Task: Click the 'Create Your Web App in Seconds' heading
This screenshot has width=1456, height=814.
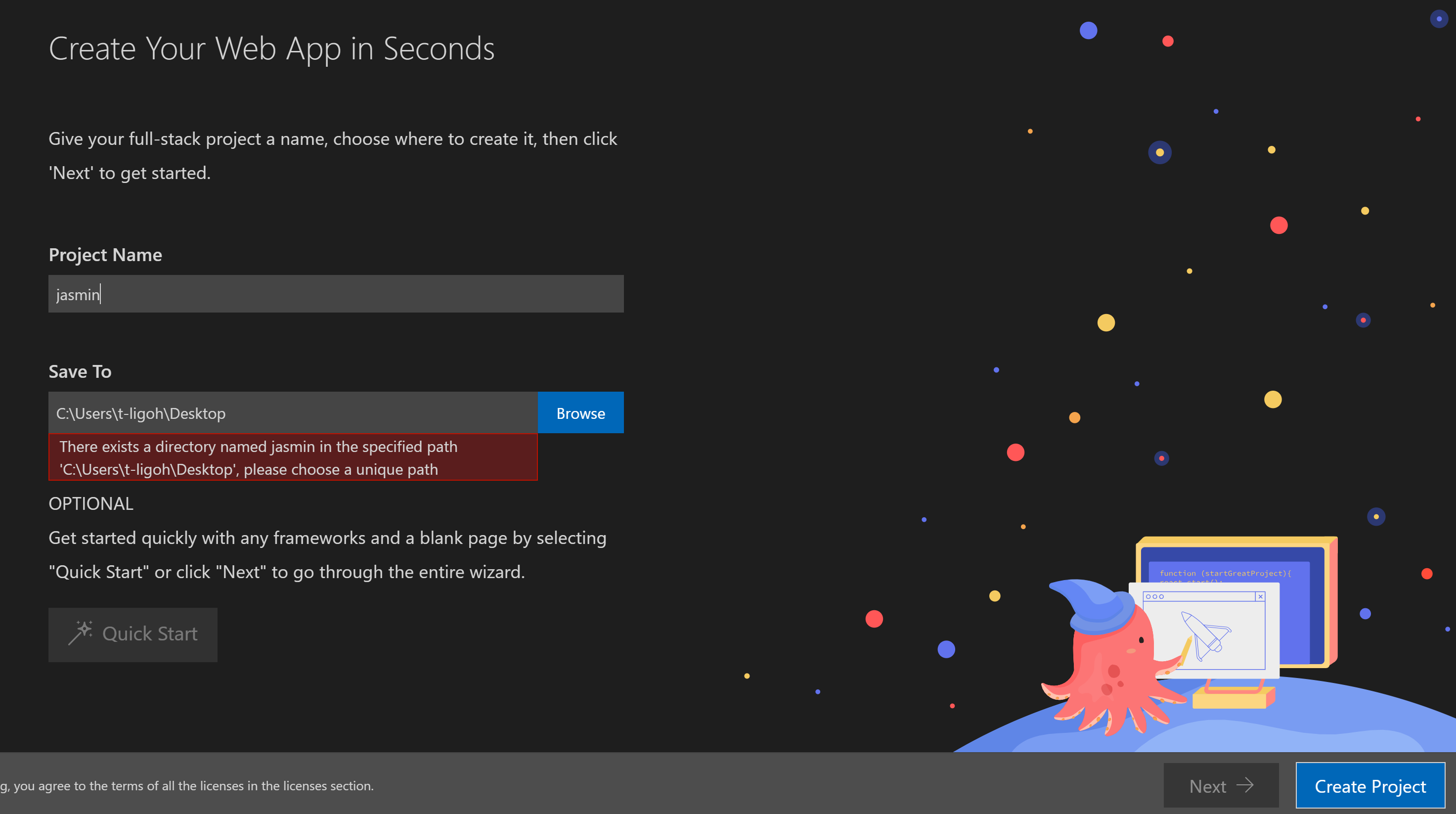Action: click(271, 48)
